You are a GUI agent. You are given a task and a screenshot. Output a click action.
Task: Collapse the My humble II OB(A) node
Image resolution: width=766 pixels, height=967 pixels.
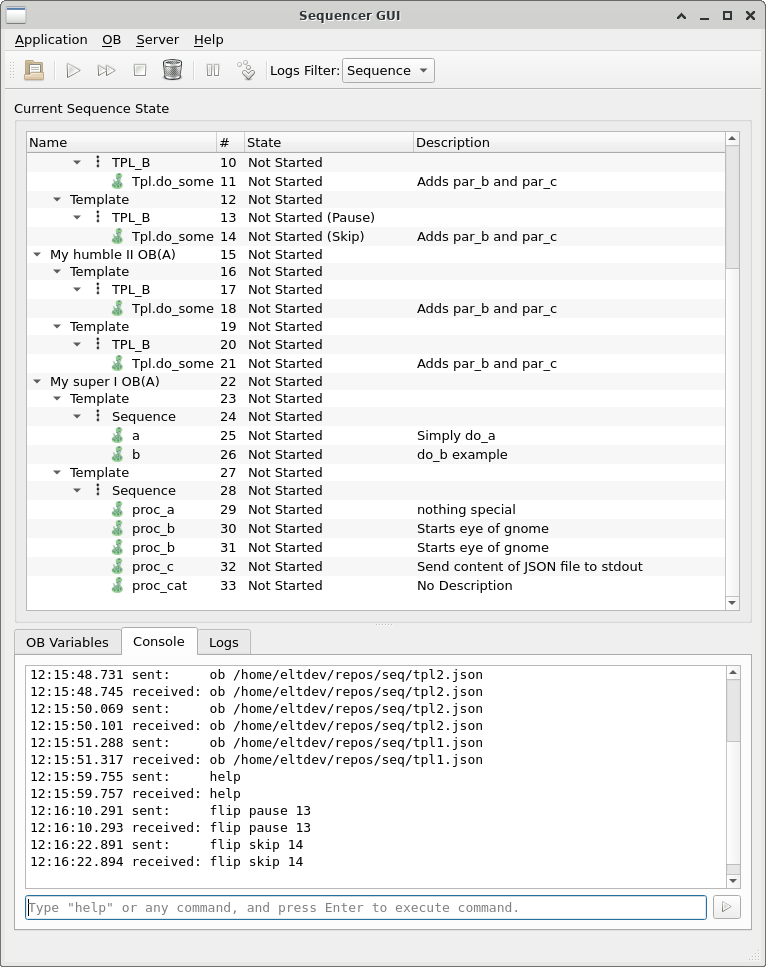click(x=37, y=254)
